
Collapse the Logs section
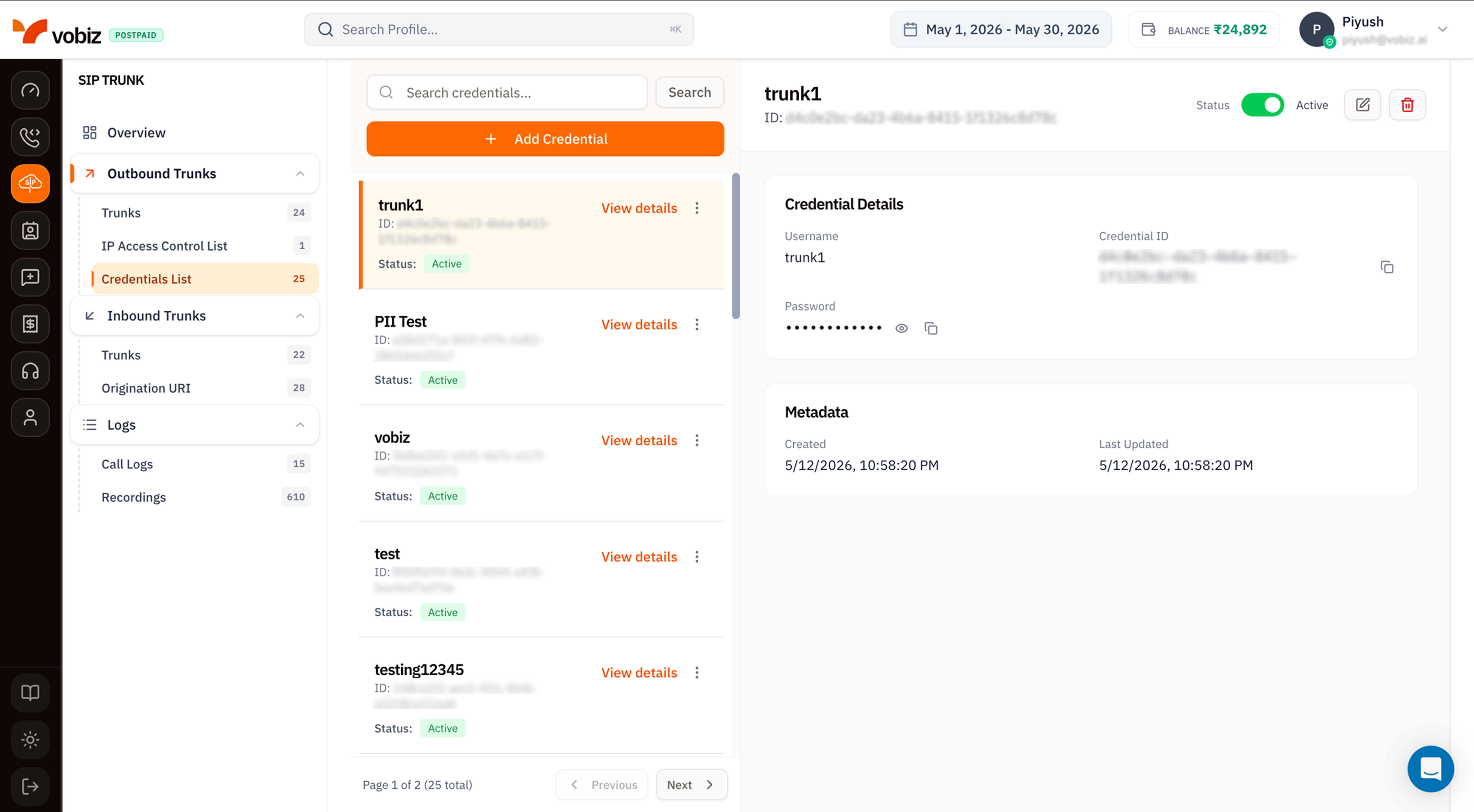point(300,425)
